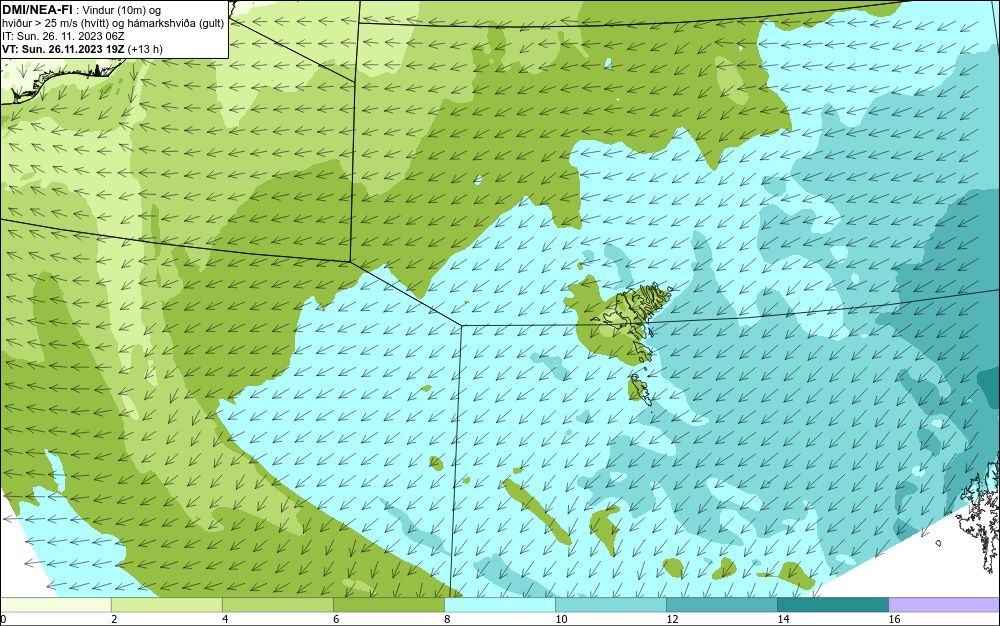Click the "Vindur (10m) og" header text
The height and width of the screenshot is (626, 1000).
tap(122, 10)
